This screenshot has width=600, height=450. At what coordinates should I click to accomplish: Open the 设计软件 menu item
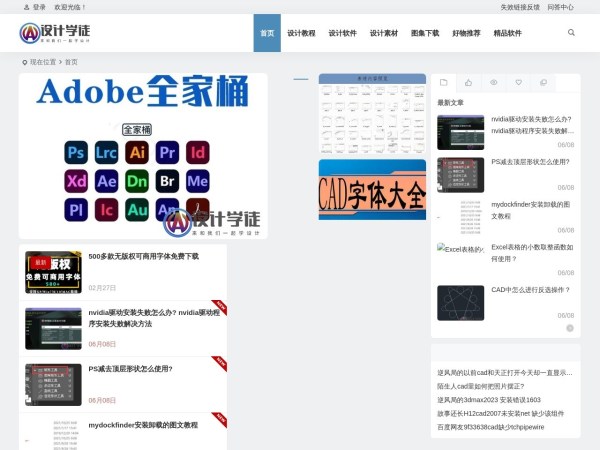click(x=342, y=33)
